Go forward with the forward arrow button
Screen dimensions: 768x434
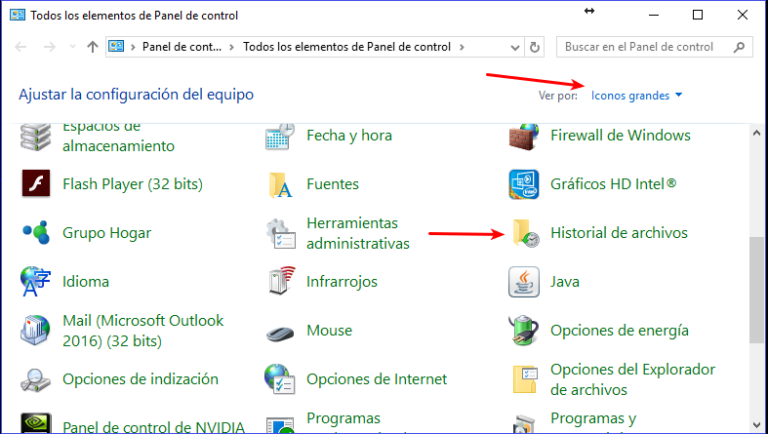pyautogui.click(x=49, y=47)
